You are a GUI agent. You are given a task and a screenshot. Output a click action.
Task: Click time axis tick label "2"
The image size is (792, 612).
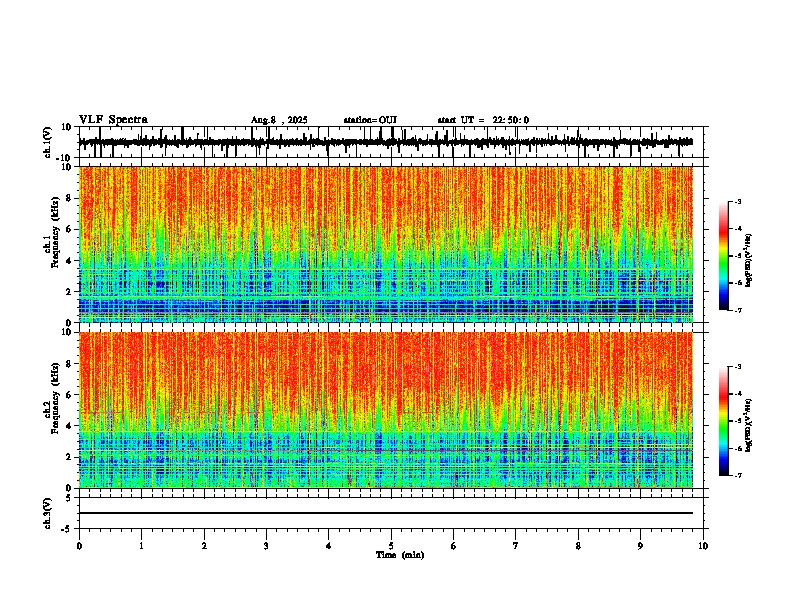tap(204, 546)
